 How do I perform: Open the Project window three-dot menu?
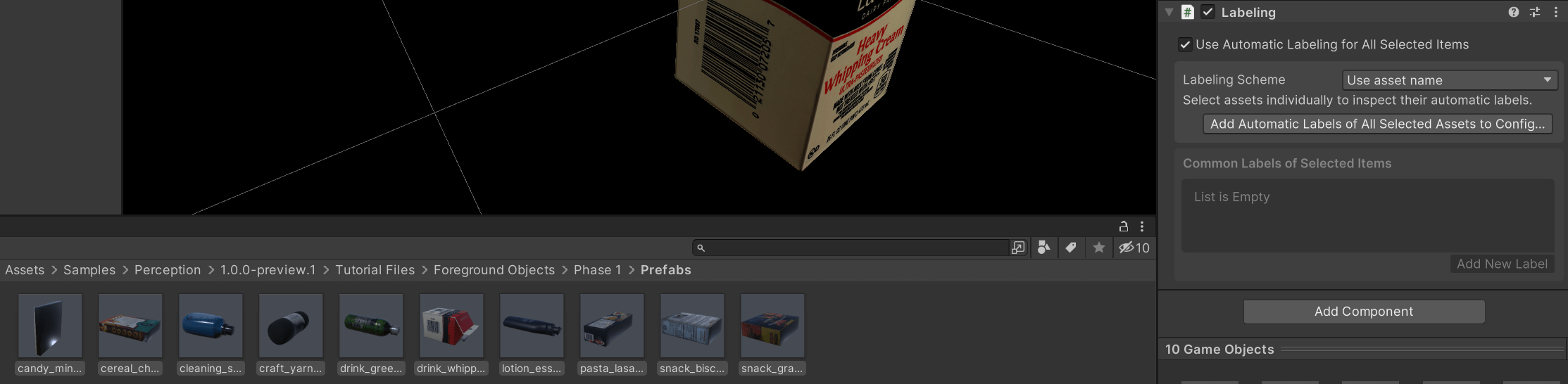(1142, 226)
